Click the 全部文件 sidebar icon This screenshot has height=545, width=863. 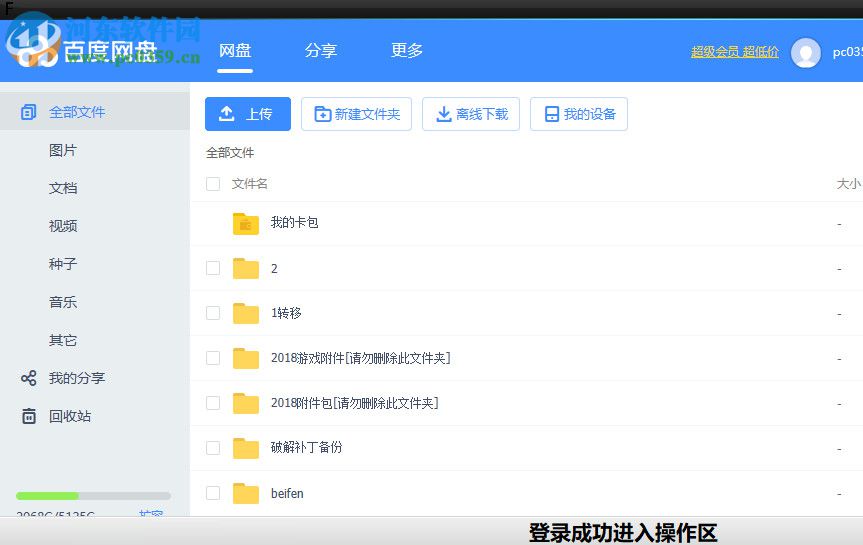click(28, 112)
